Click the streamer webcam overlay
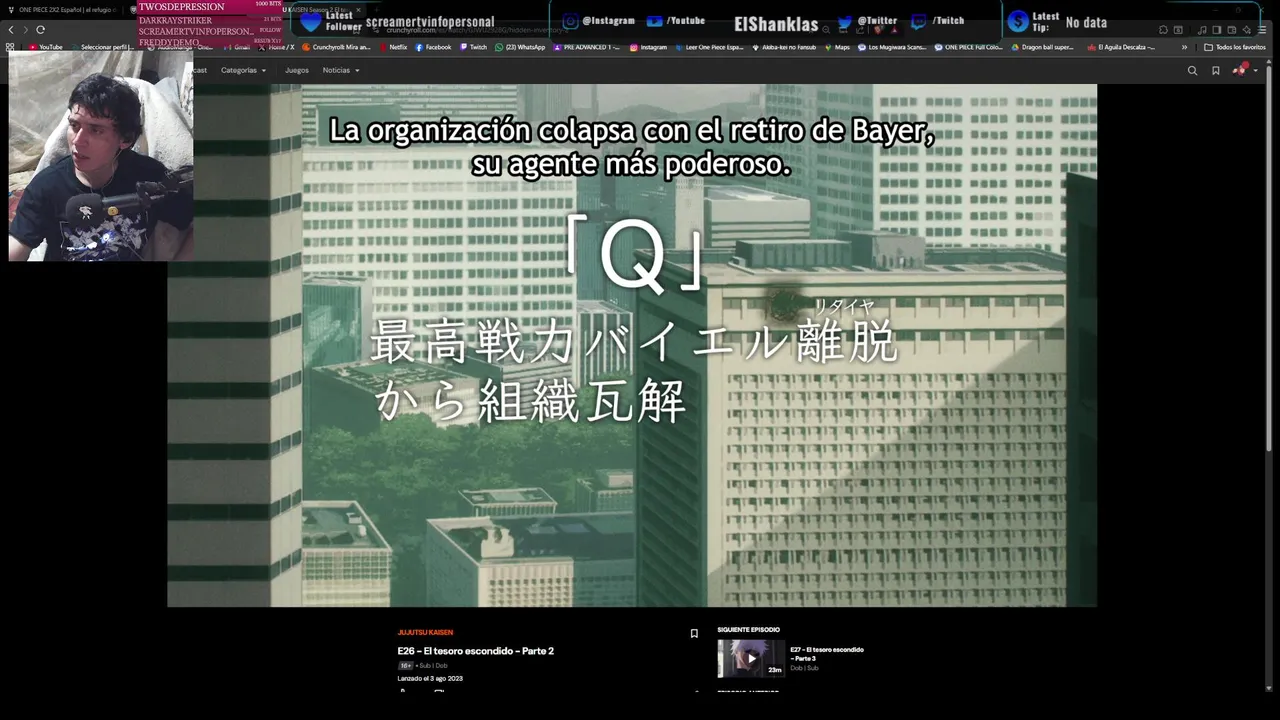This screenshot has height=720, width=1280. pos(100,156)
